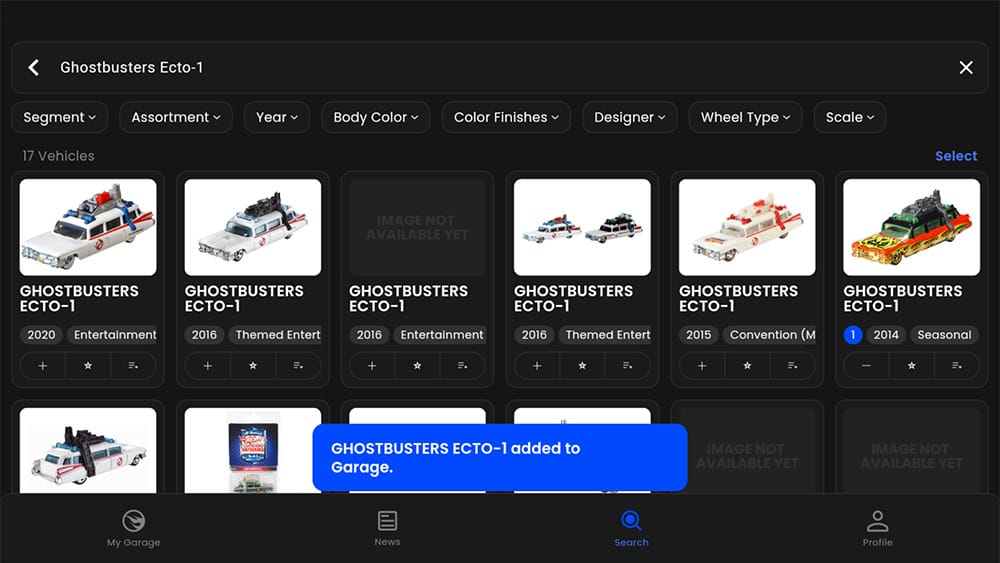Add 2020 Entertainment Ecto-1 to a list
The image size is (1000, 563).
(x=133, y=366)
